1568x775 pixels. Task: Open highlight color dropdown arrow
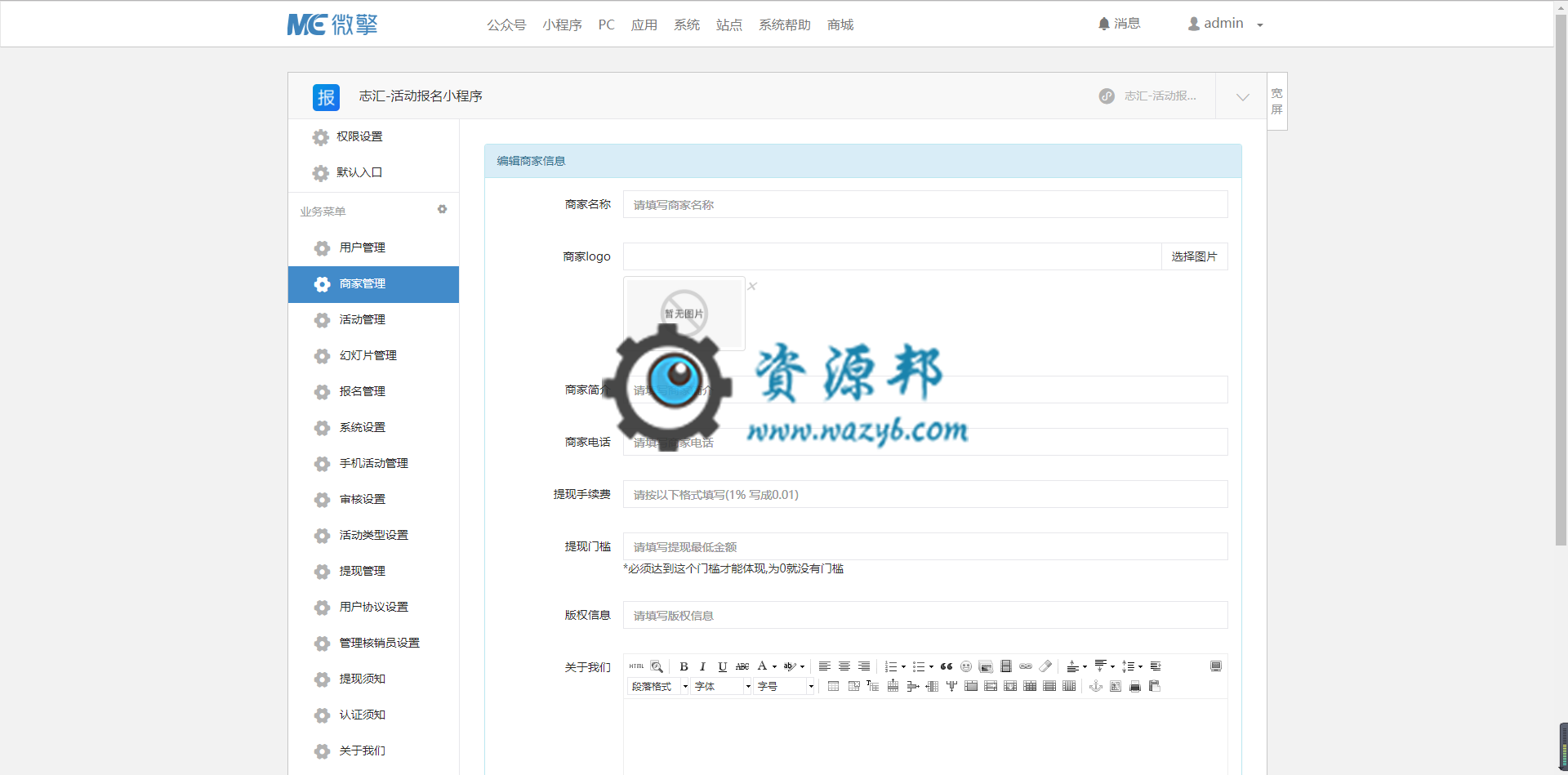click(x=802, y=667)
